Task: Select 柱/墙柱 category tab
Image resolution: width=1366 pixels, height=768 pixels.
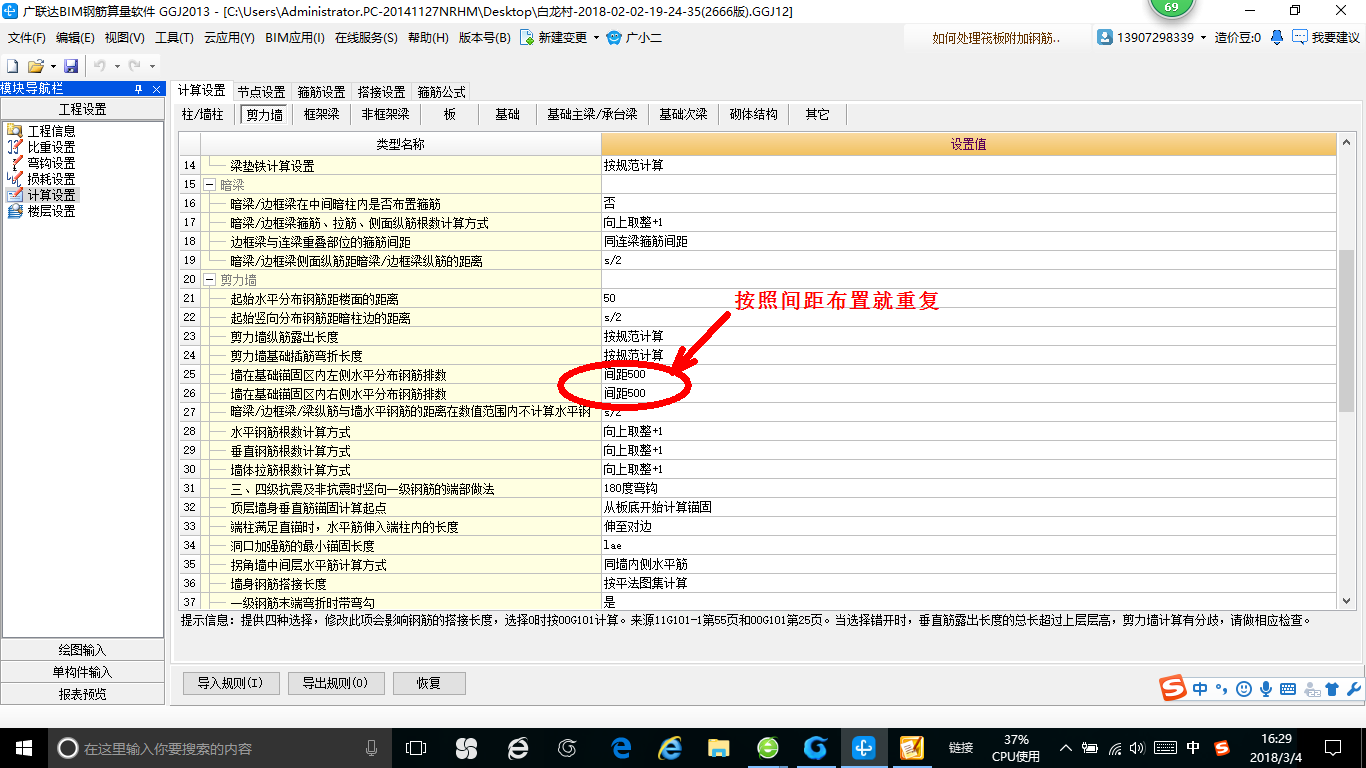Action: click(x=202, y=114)
